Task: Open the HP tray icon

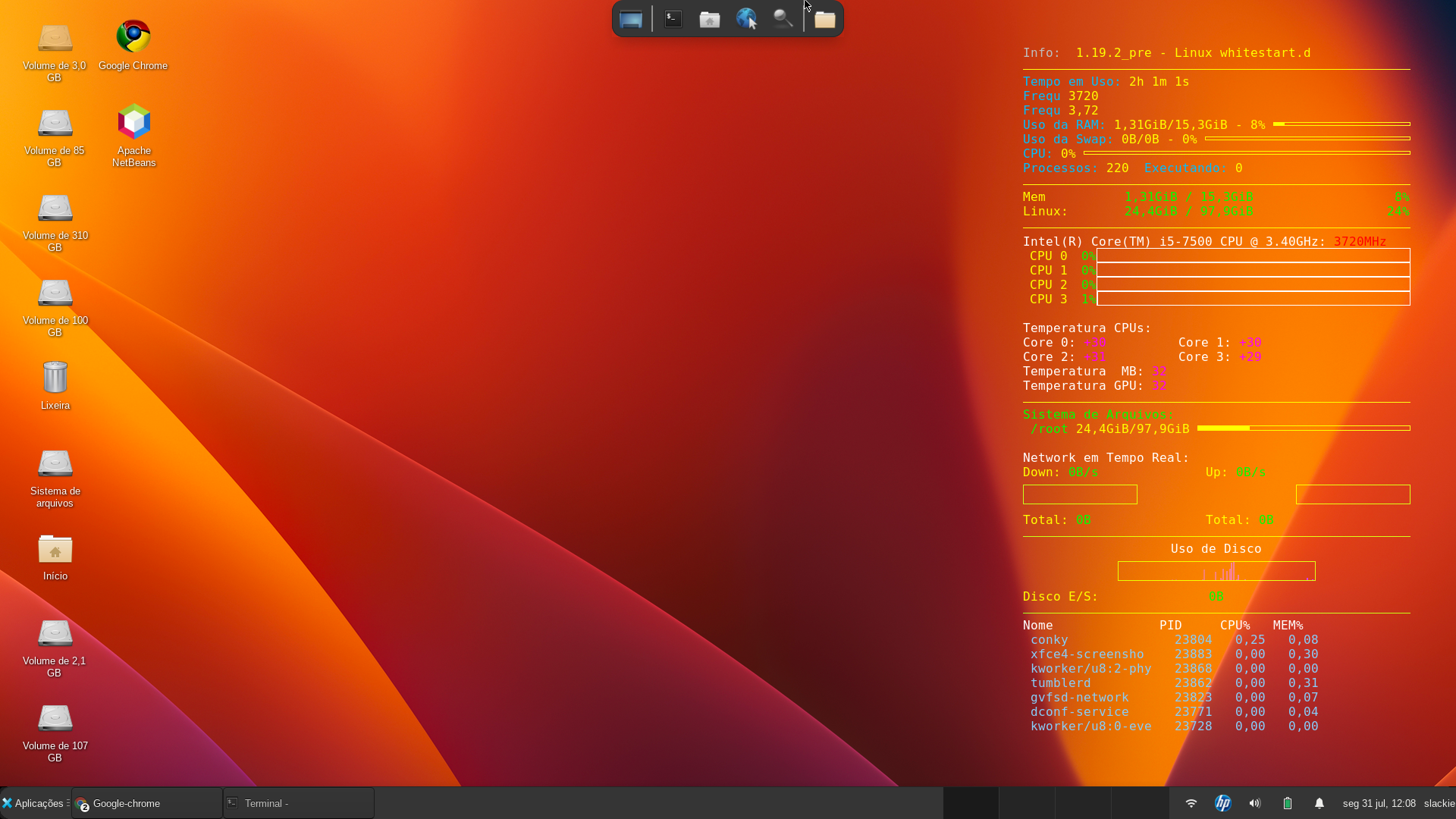Action: (x=1222, y=803)
